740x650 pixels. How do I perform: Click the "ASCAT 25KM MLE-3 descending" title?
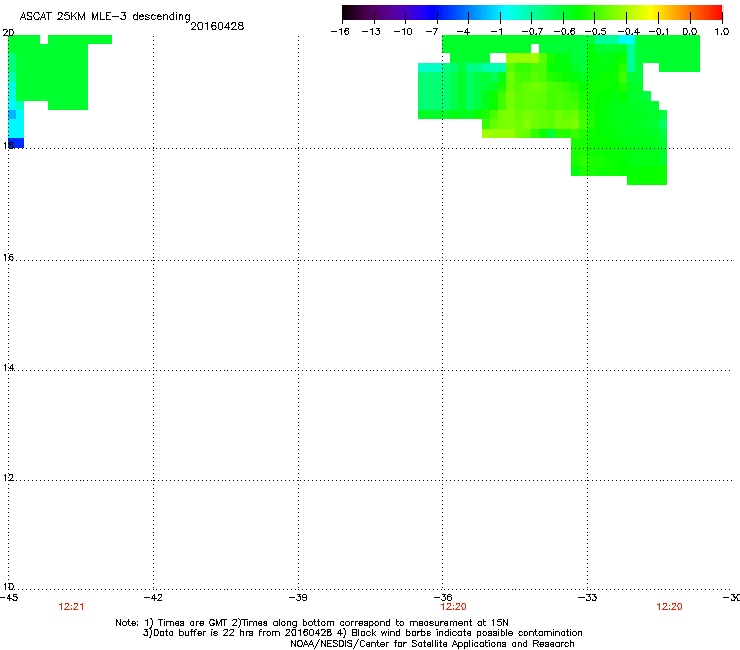click(105, 17)
